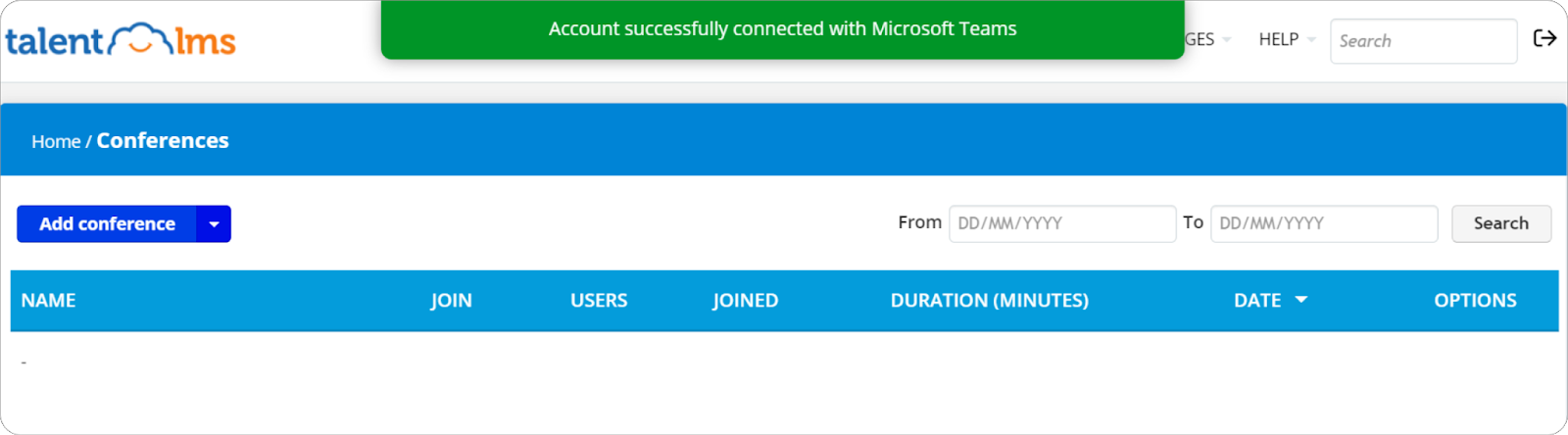Viewport: 1568px width, 435px height.
Task: Click the Add conference button
Action: (x=107, y=223)
